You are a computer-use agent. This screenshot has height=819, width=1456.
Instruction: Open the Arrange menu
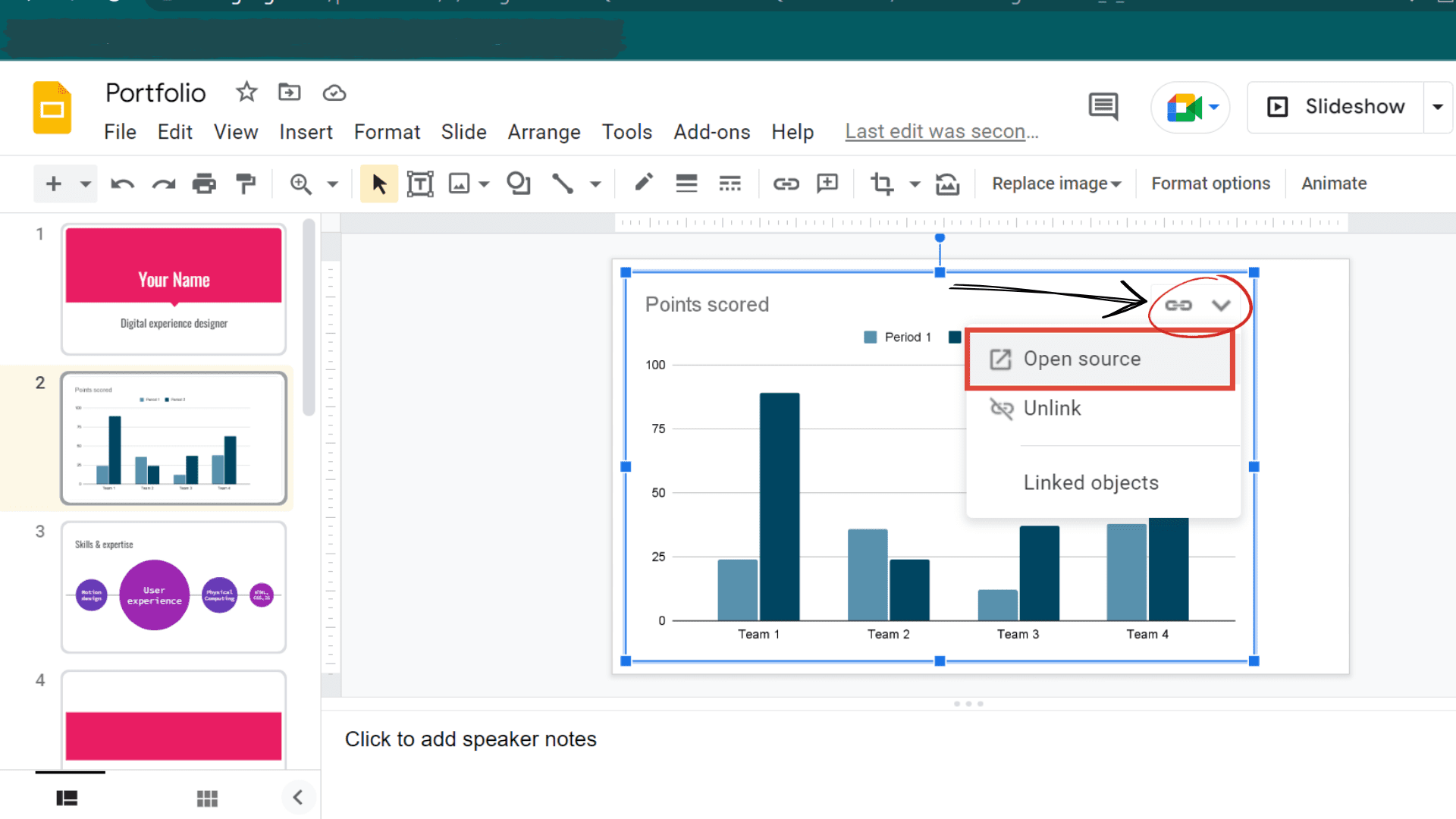point(544,132)
